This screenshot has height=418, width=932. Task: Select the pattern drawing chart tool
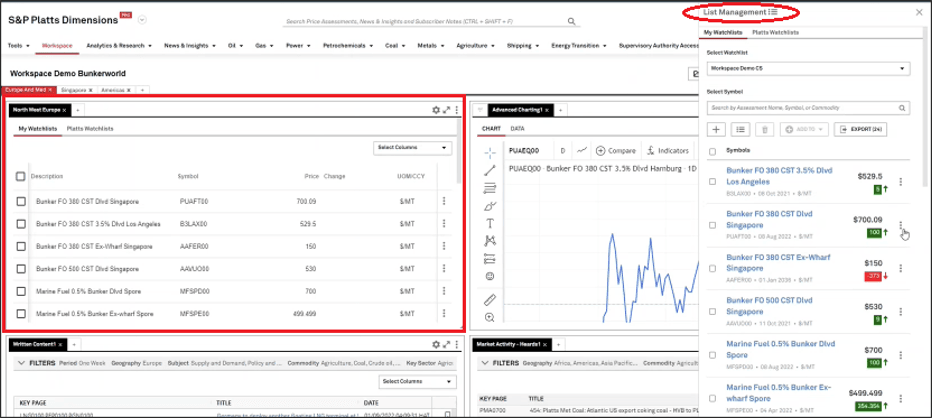[x=490, y=241]
